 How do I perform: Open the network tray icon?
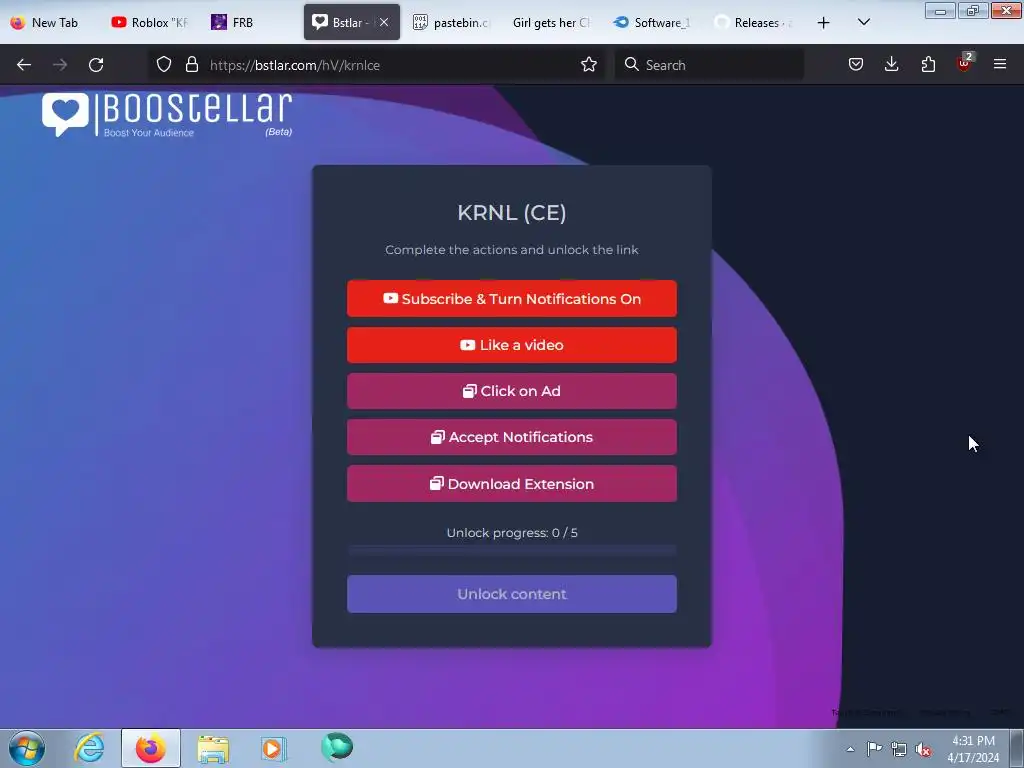tap(899, 750)
